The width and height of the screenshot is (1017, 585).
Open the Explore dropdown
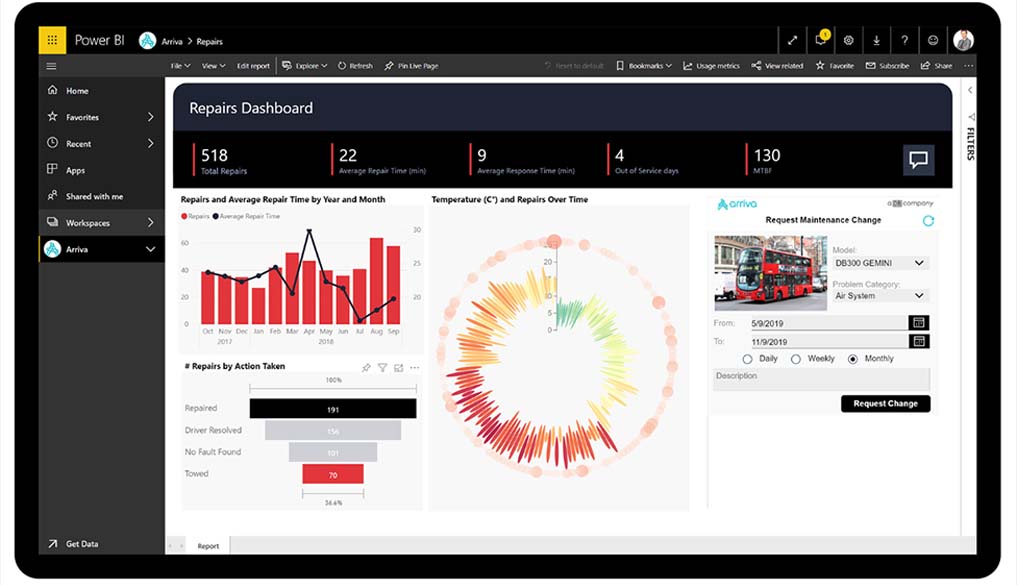pyautogui.click(x=304, y=66)
